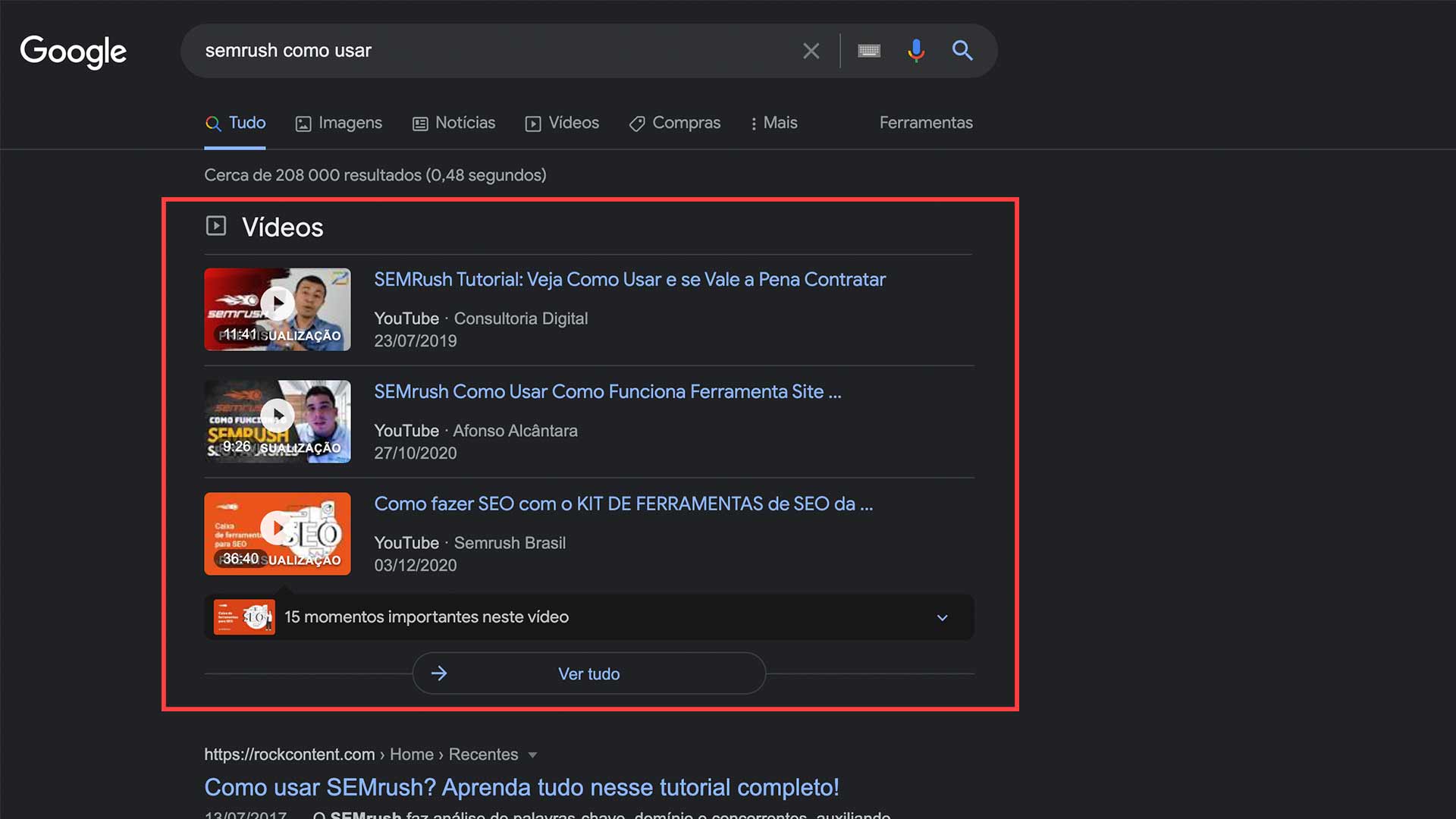Open "SEMrush Como Usar Como Funciona" link
The width and height of the screenshot is (1456, 819).
click(x=607, y=392)
